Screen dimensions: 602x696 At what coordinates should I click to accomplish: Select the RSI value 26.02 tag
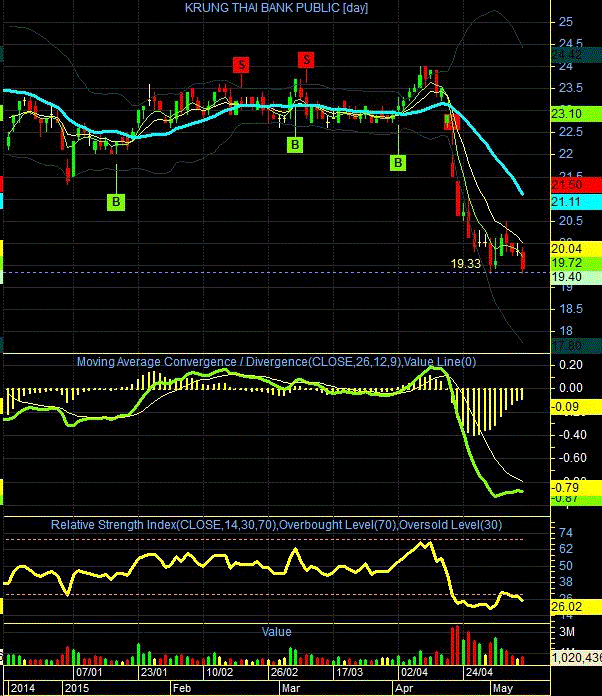(576, 606)
